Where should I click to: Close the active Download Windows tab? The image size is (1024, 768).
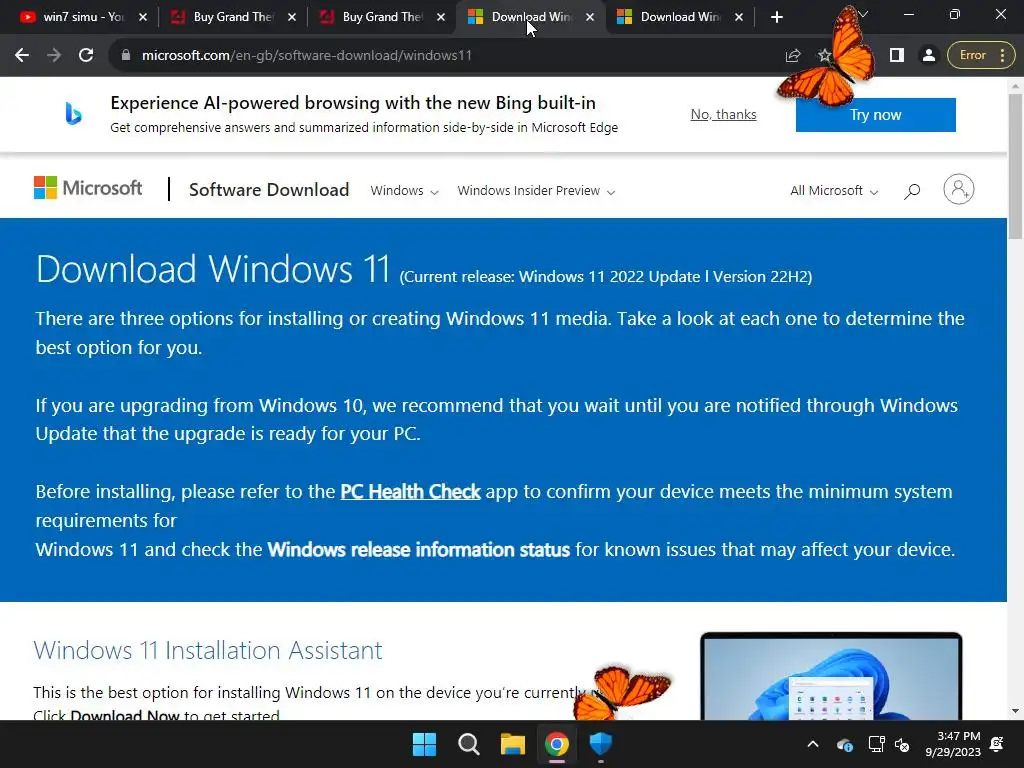click(590, 18)
